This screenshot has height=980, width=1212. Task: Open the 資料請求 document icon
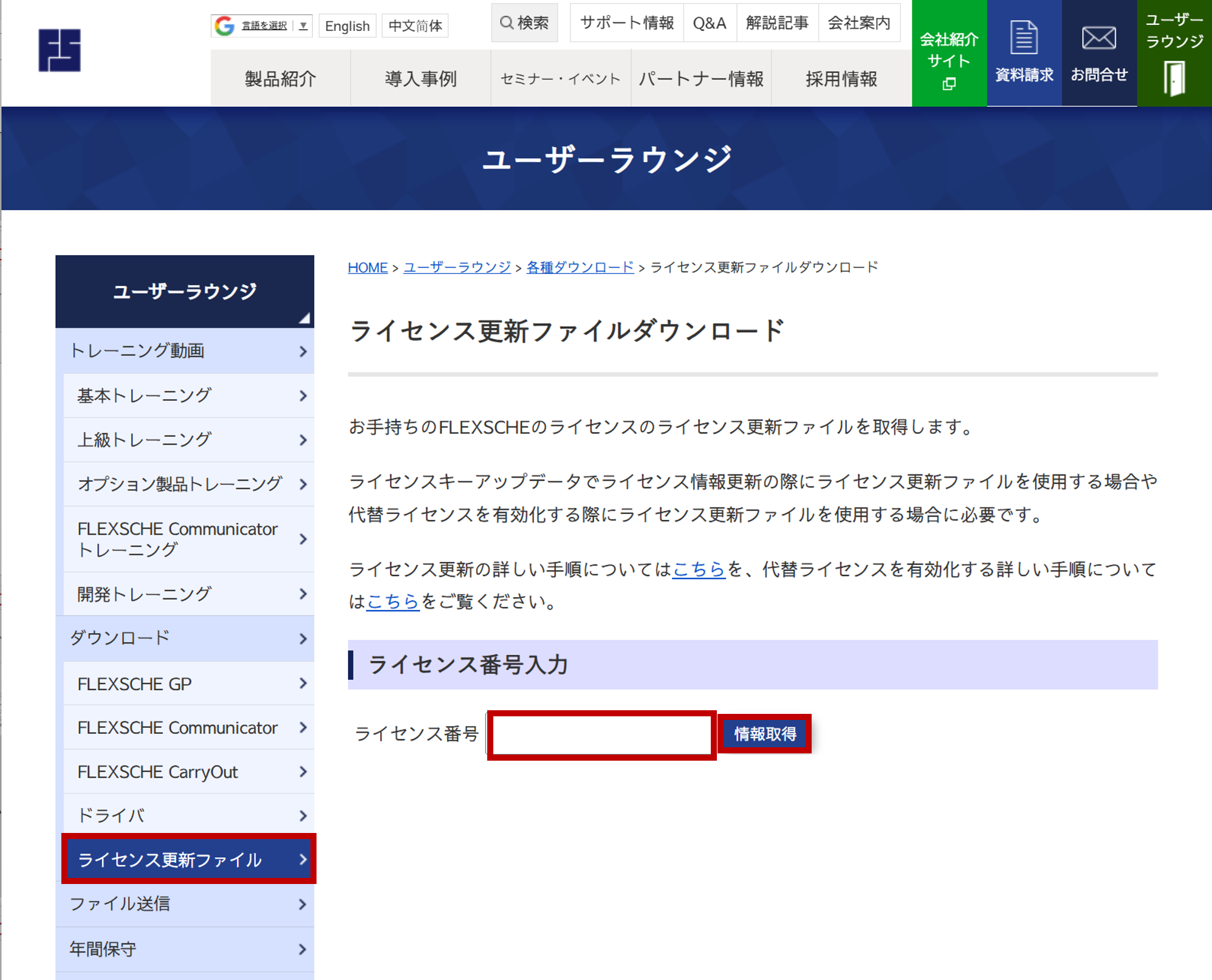1024,38
